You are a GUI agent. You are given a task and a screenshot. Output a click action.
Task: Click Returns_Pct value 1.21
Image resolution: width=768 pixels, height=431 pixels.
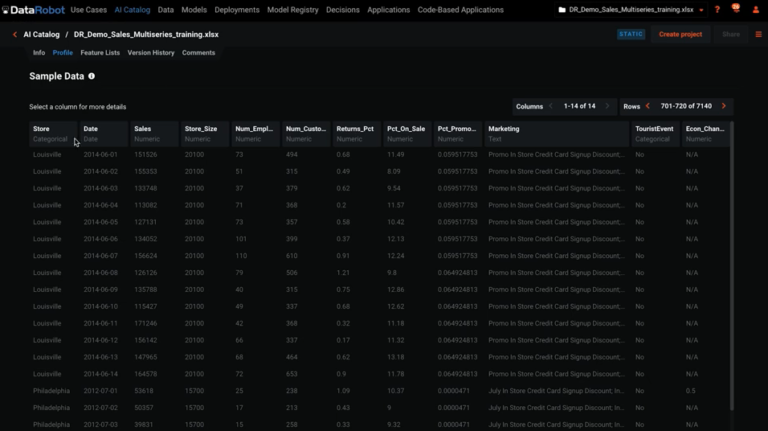(343, 273)
